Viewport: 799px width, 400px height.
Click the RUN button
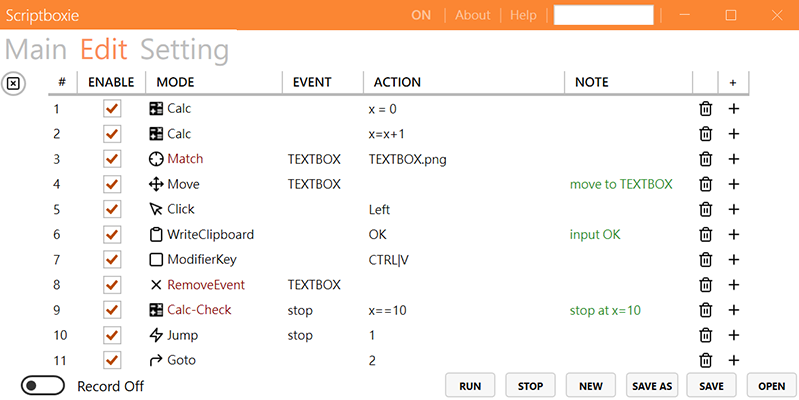tap(470, 386)
